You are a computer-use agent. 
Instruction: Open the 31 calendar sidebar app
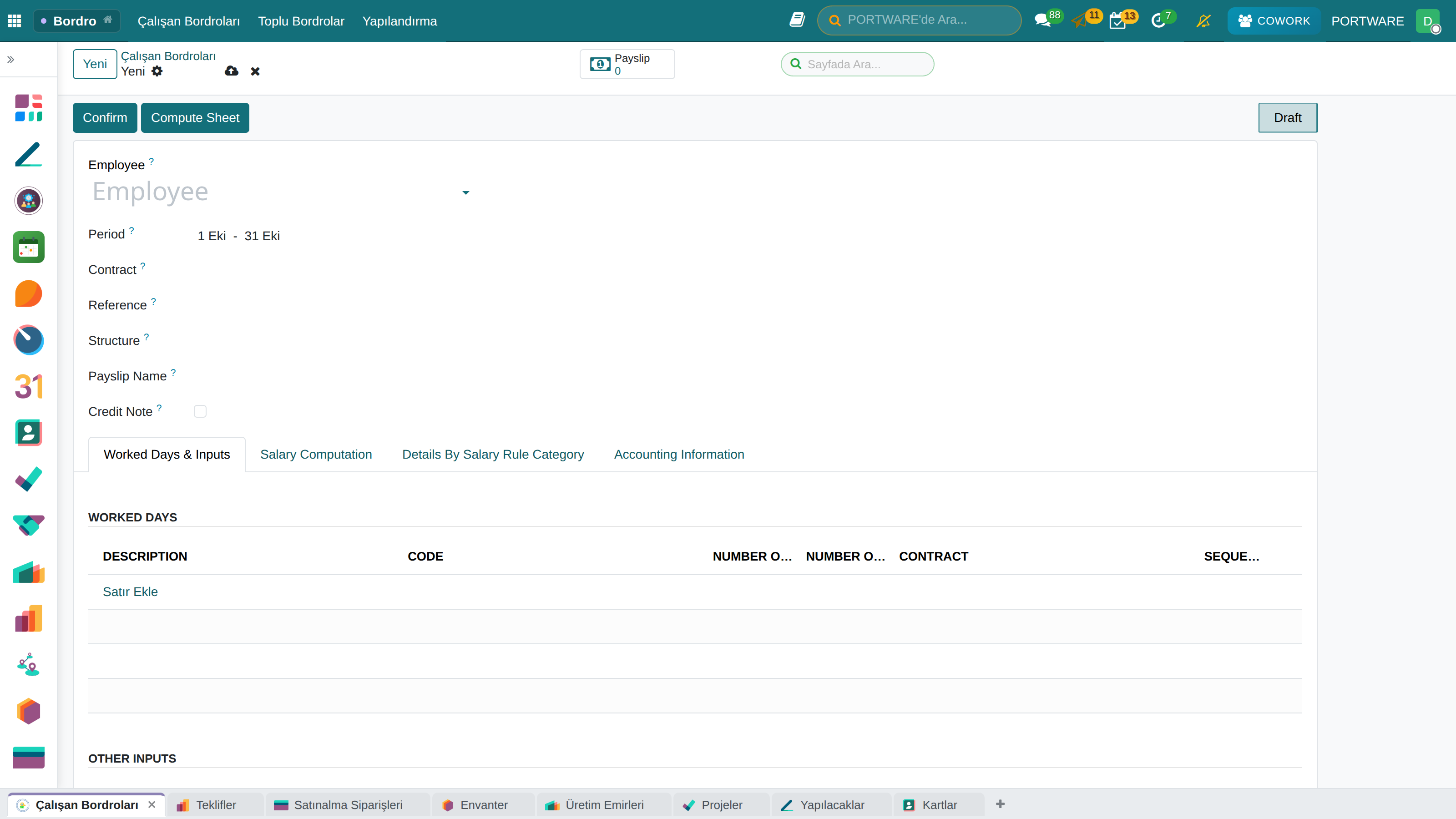point(28,387)
